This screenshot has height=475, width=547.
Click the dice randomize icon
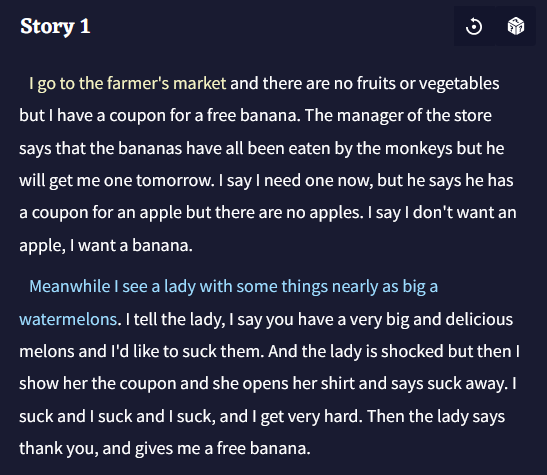516,27
